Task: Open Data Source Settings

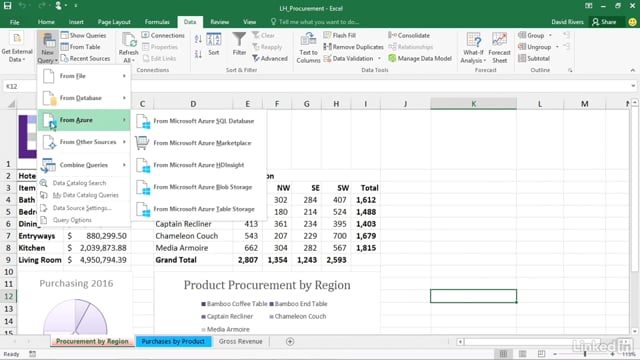Action: [x=82, y=208]
